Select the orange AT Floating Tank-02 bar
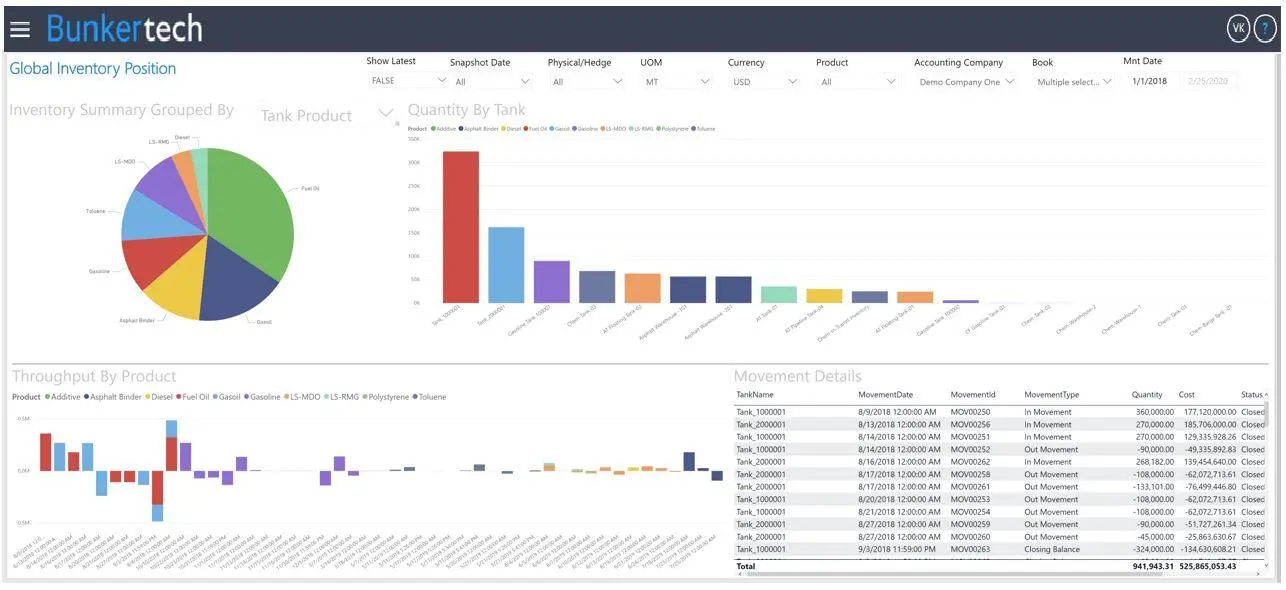Viewport: 1286px width, 590px height. [x=643, y=288]
